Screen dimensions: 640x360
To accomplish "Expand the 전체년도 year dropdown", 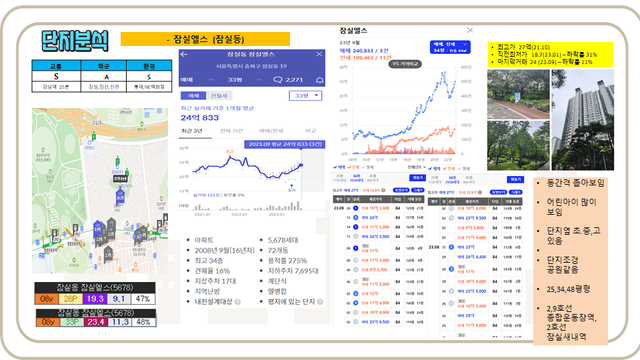I will pyautogui.click(x=417, y=167).
